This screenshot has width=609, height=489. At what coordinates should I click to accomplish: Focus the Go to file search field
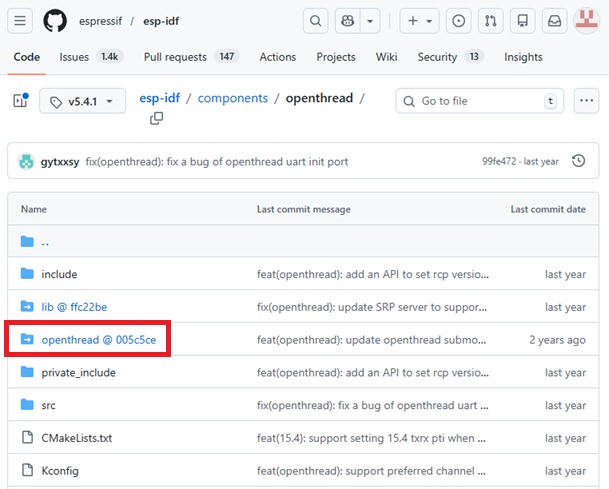(x=480, y=101)
